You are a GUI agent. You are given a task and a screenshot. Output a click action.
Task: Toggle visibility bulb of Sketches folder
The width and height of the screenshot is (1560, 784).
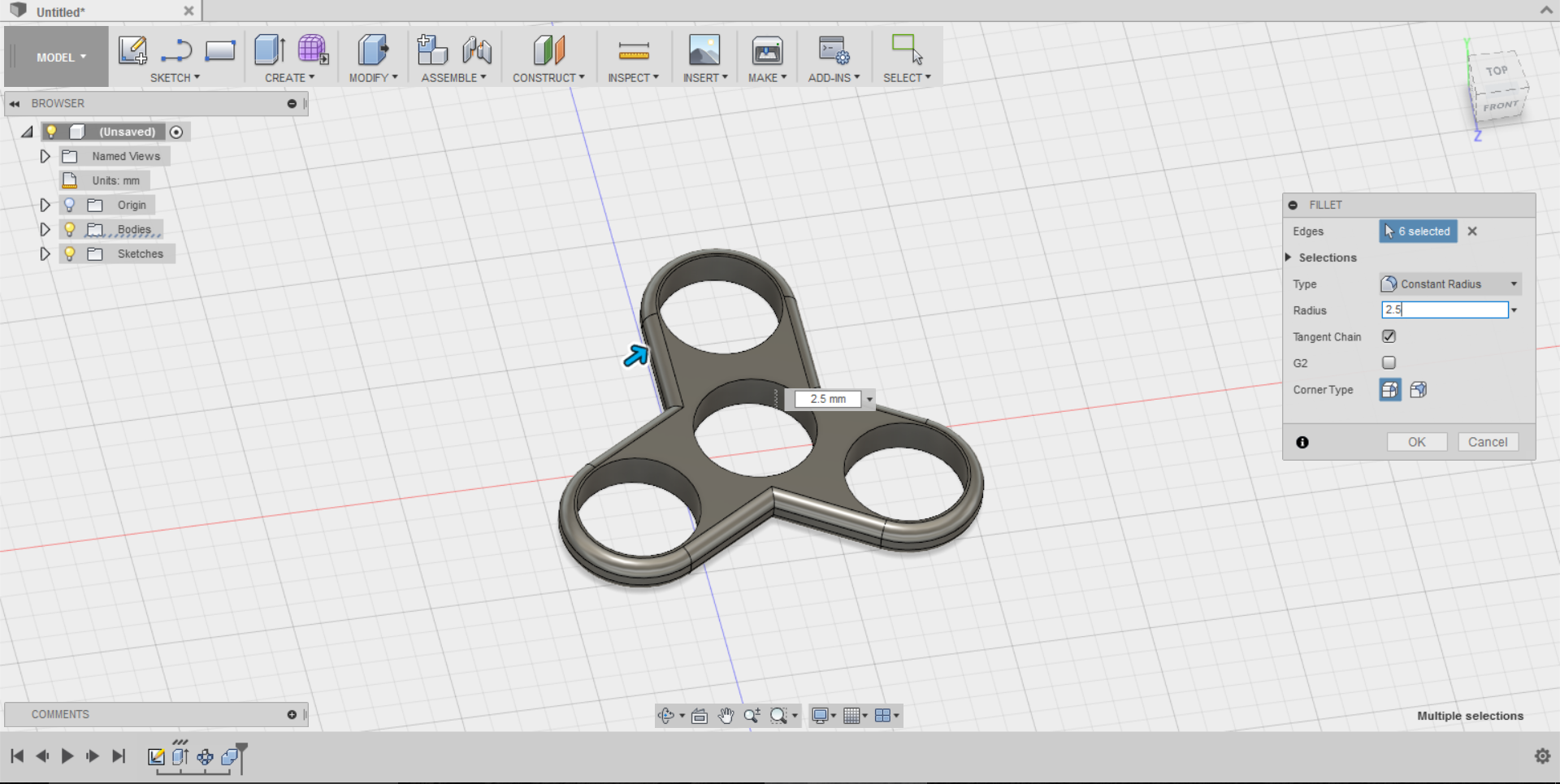(x=70, y=253)
